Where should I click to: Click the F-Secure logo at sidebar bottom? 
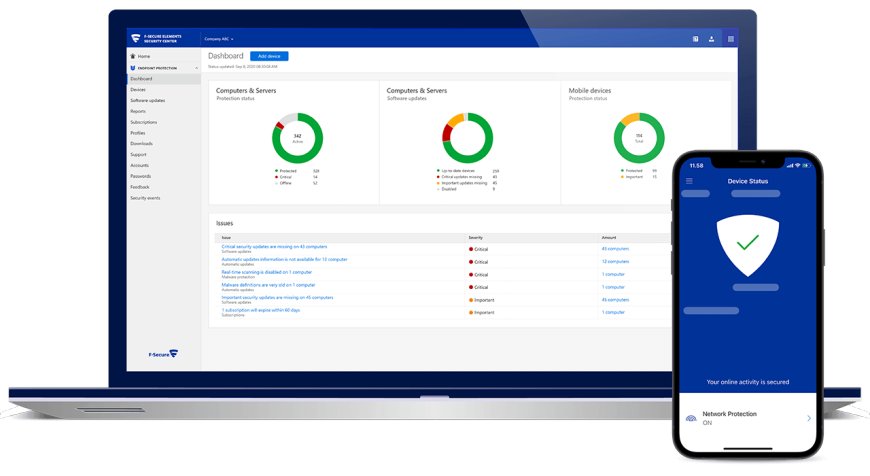pyautogui.click(x=163, y=353)
